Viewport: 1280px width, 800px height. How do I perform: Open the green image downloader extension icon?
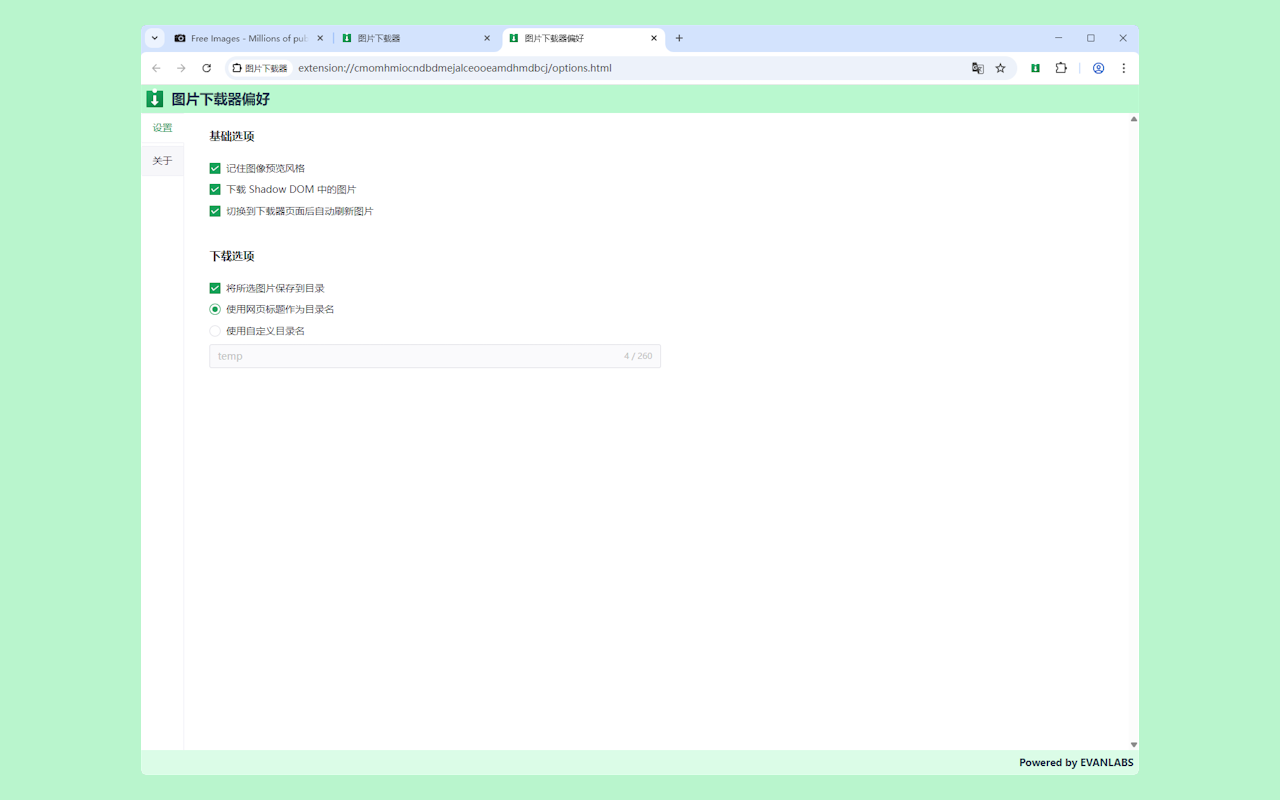click(1036, 68)
